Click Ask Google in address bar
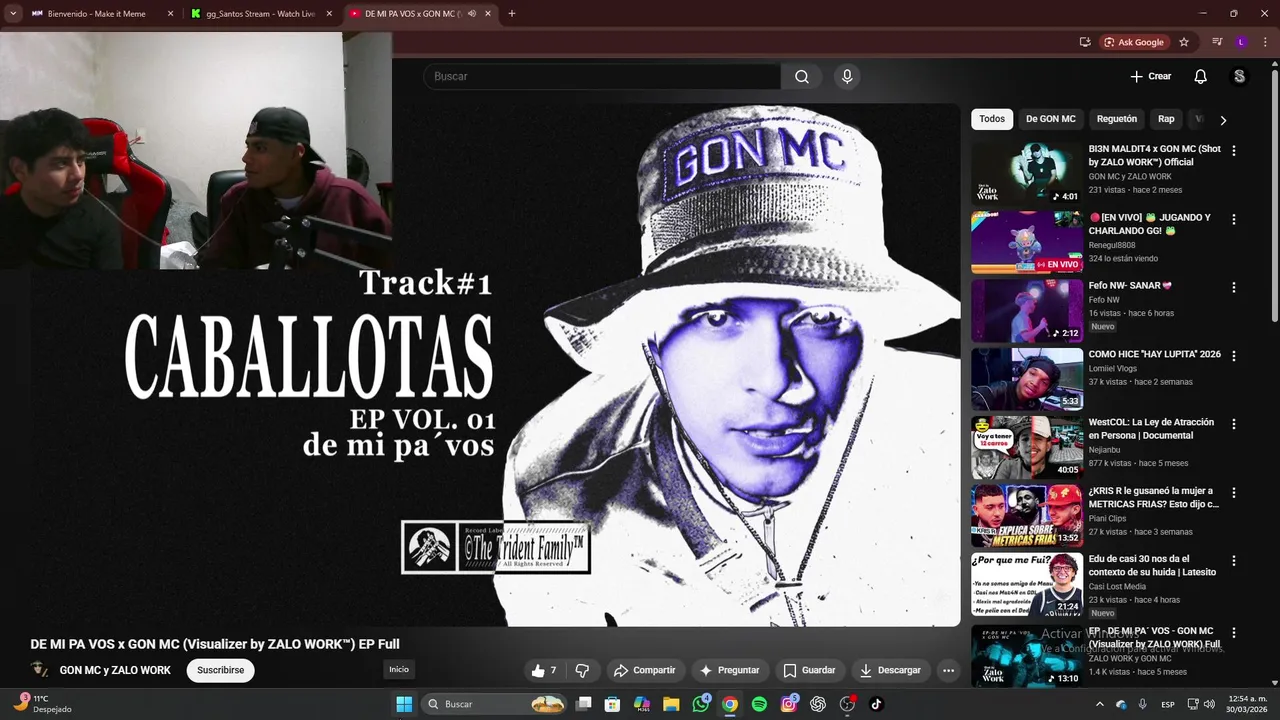 pos(1133,42)
